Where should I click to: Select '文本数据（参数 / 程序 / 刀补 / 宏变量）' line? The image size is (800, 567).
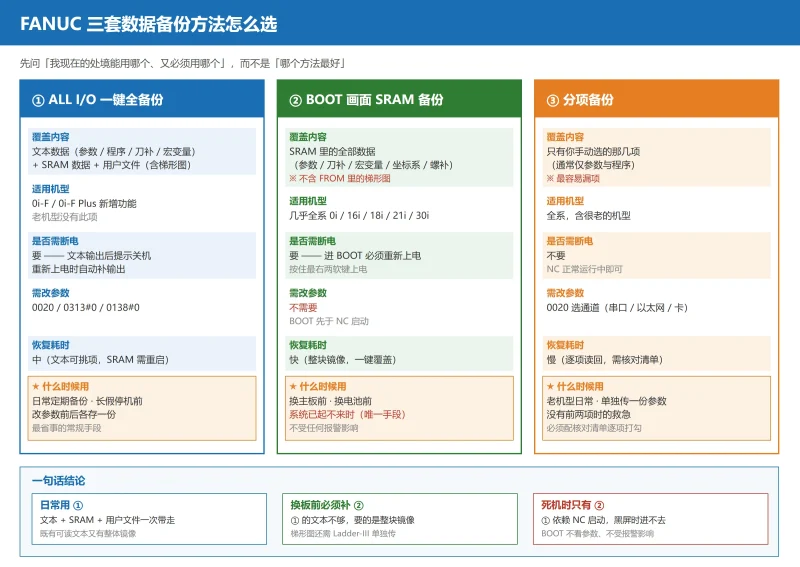114,152
